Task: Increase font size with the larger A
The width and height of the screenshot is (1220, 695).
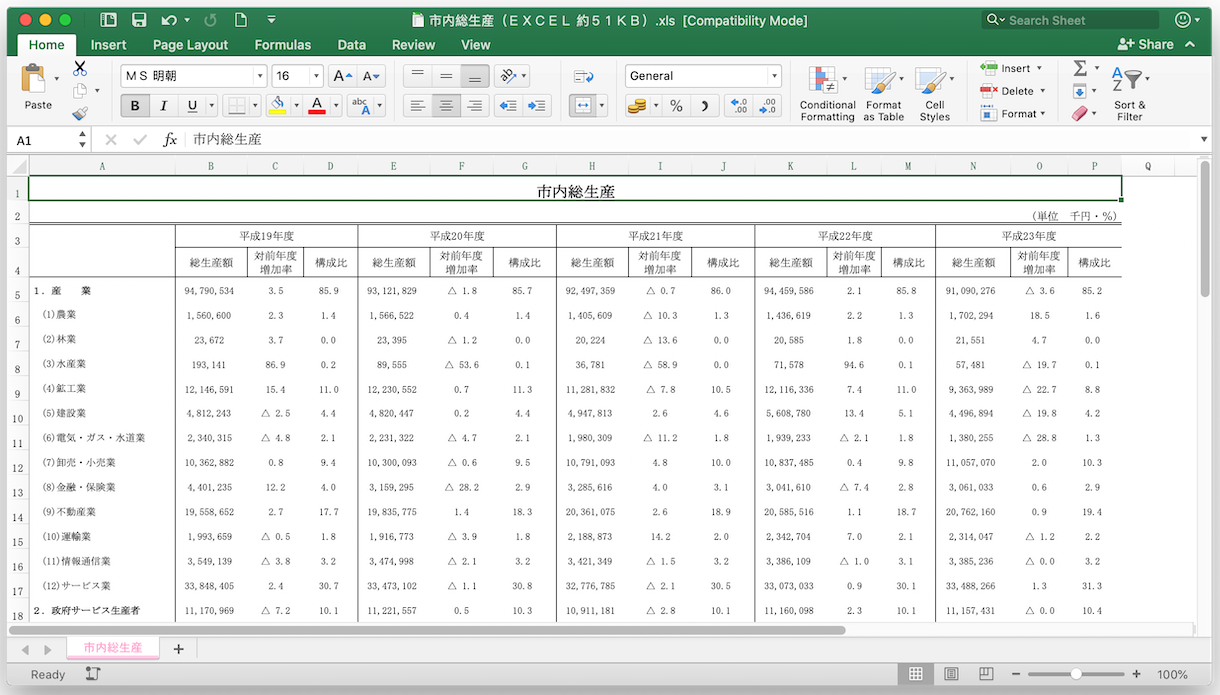Action: 340,76
